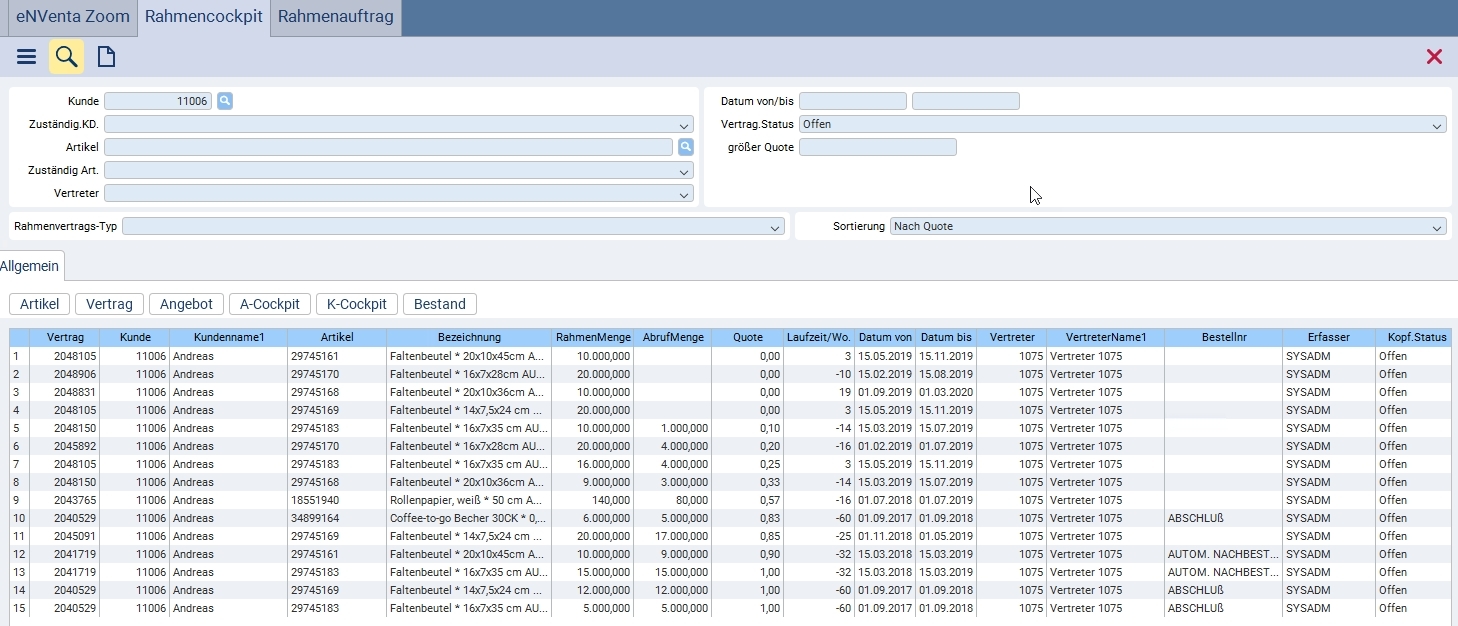Open article lookup icon next to Artikel
This screenshot has width=1458, height=626.
pyautogui.click(x=685, y=147)
